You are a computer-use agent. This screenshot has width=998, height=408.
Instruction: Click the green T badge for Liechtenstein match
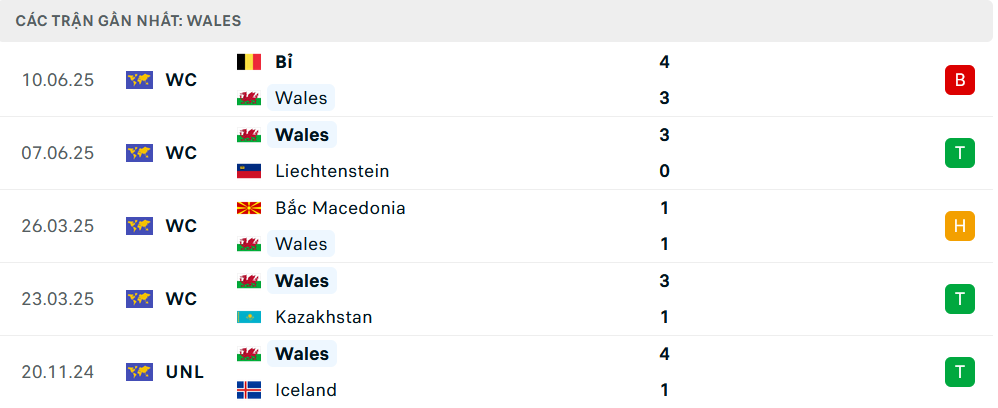point(959,153)
